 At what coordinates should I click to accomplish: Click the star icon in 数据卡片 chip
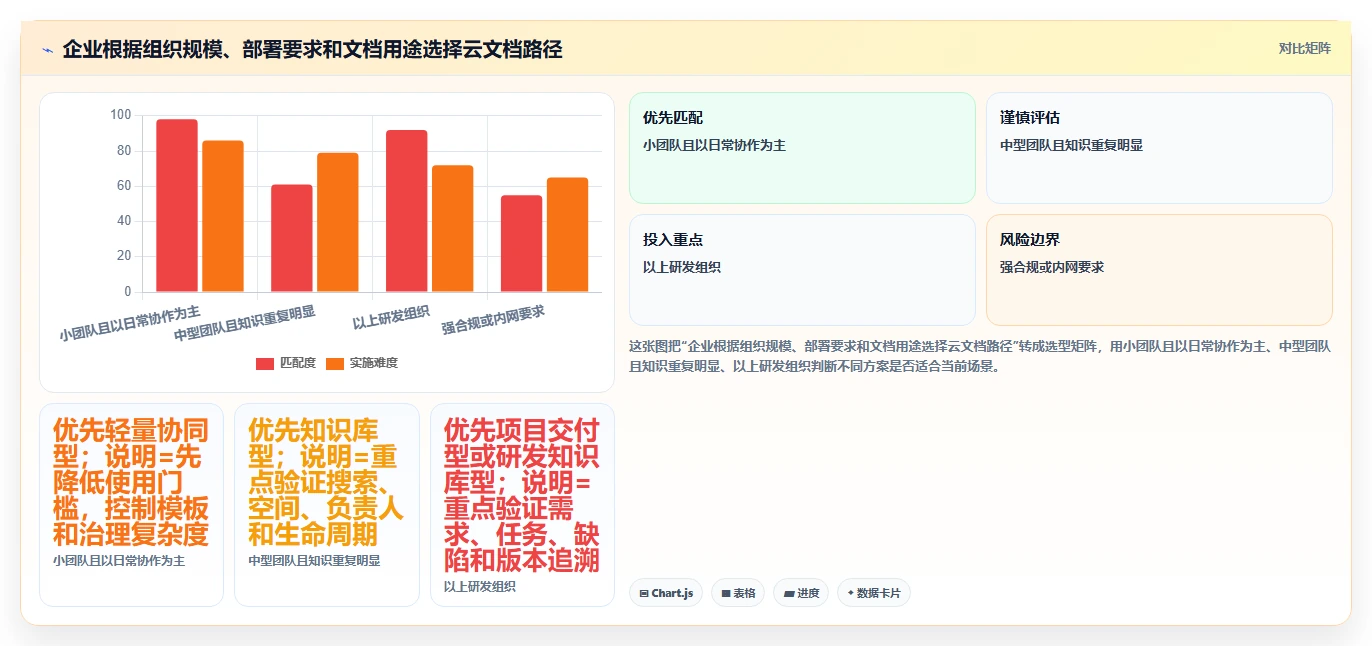point(850,594)
